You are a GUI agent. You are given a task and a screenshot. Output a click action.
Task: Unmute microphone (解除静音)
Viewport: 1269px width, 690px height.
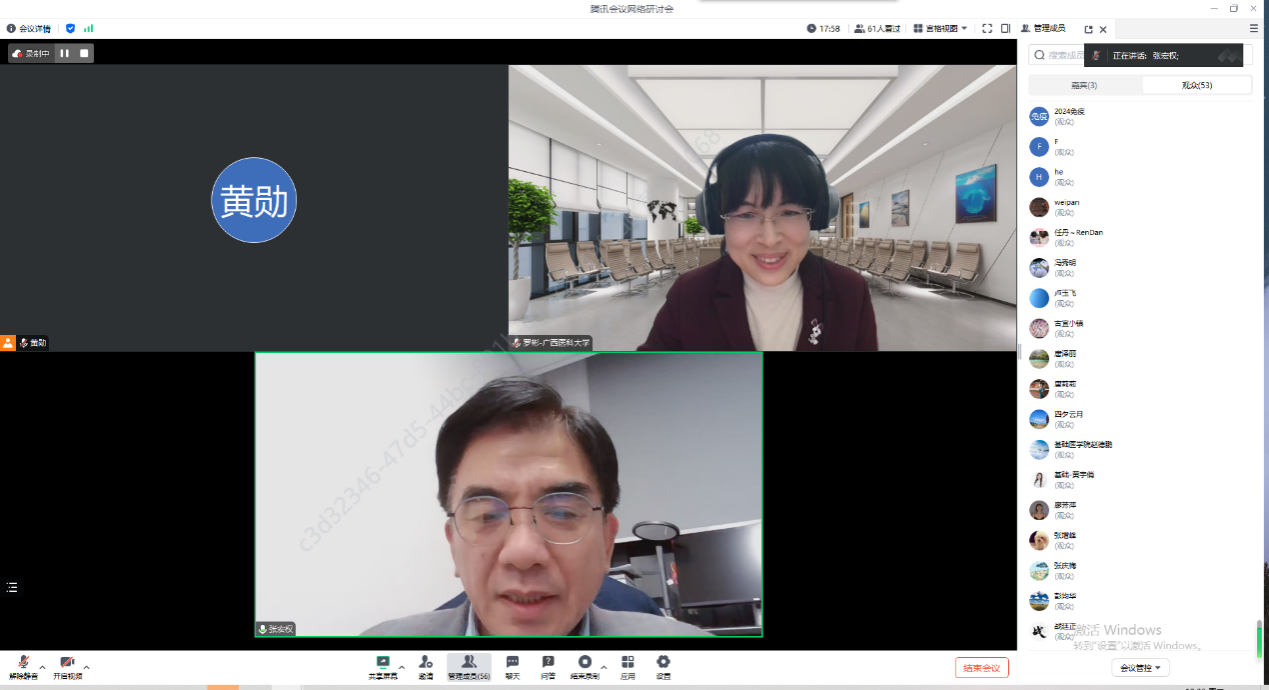point(22,665)
